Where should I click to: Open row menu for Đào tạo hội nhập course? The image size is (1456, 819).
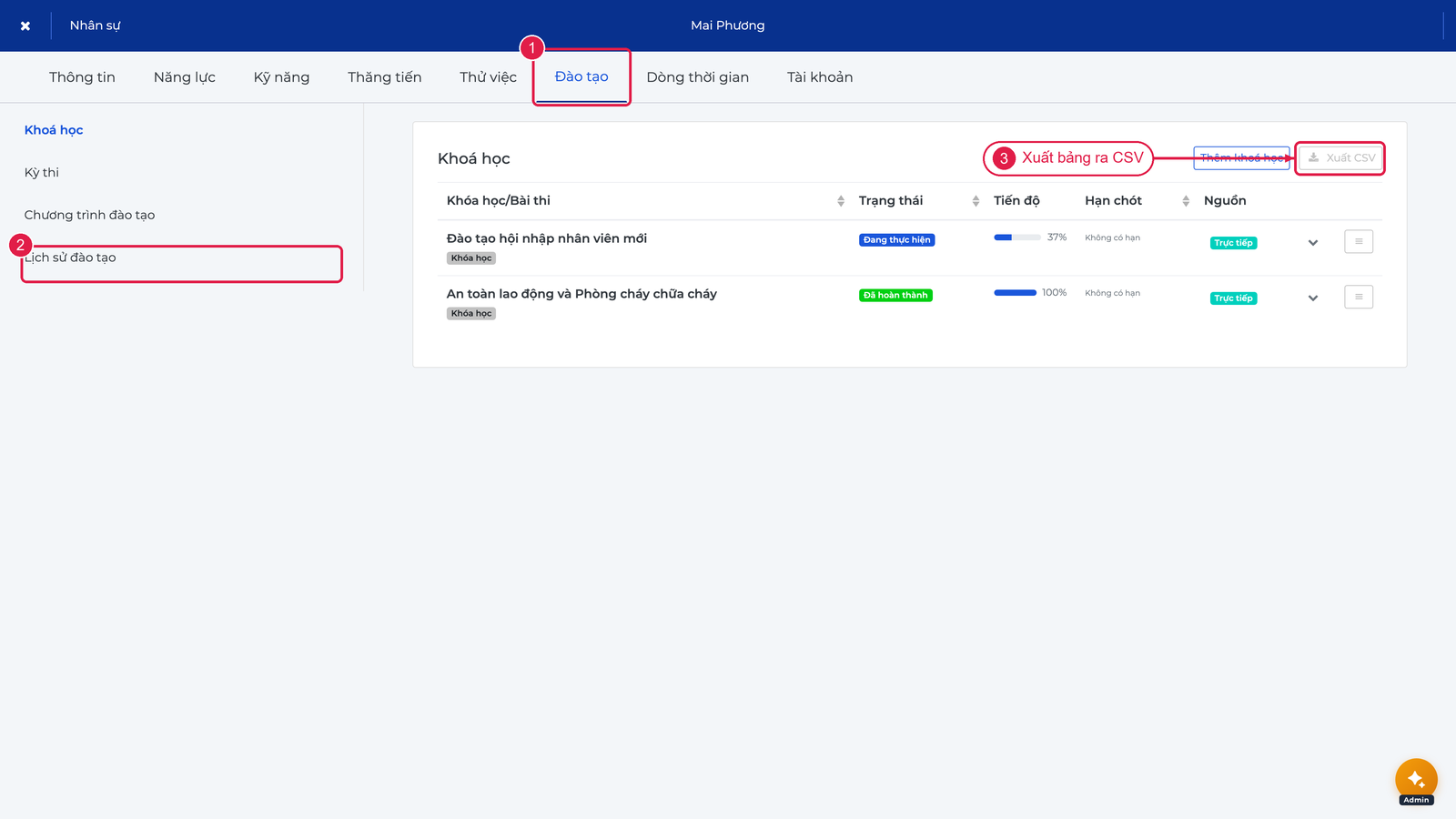click(x=1359, y=242)
